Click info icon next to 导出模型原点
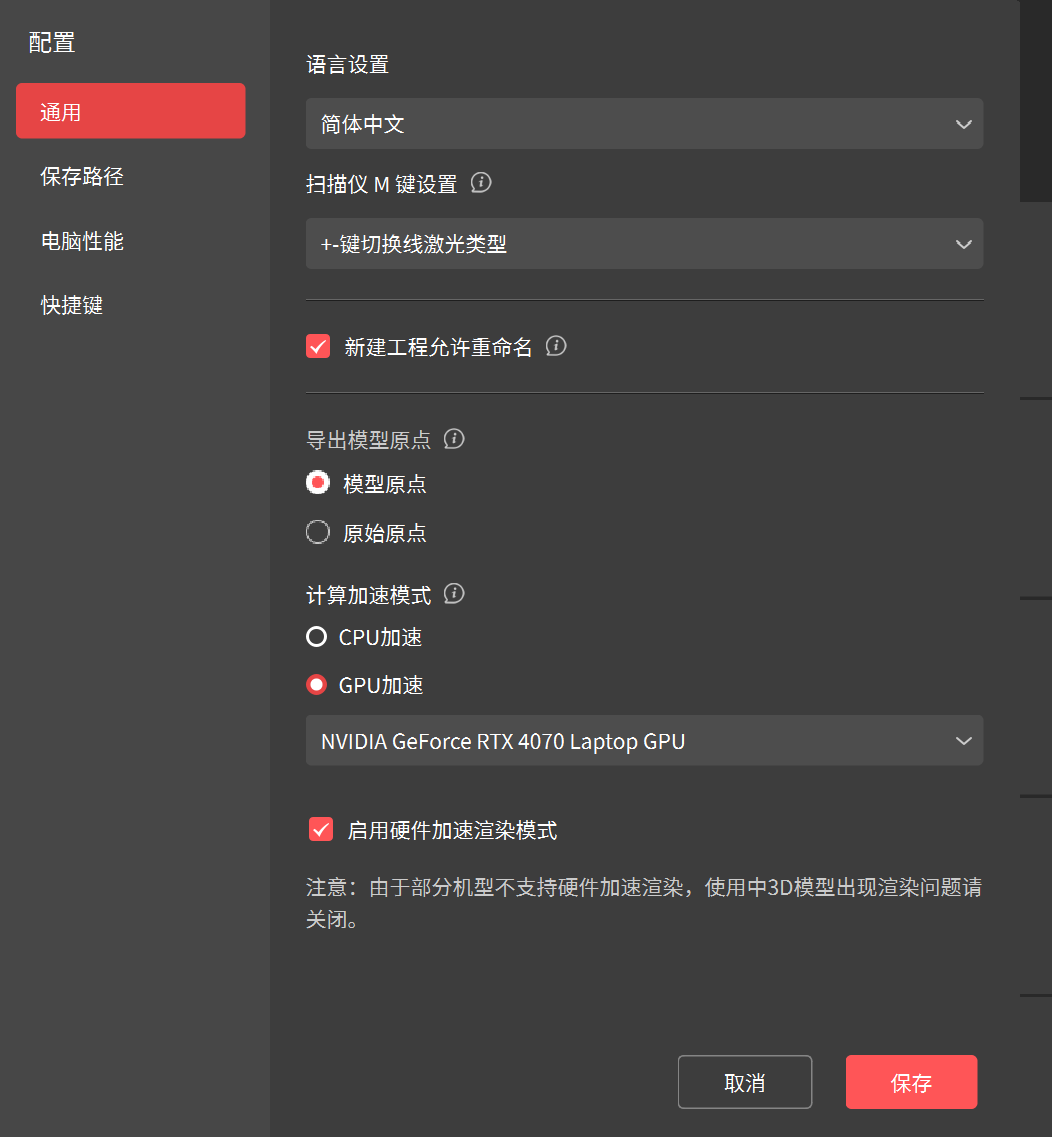The image size is (1052, 1137). coord(454,439)
